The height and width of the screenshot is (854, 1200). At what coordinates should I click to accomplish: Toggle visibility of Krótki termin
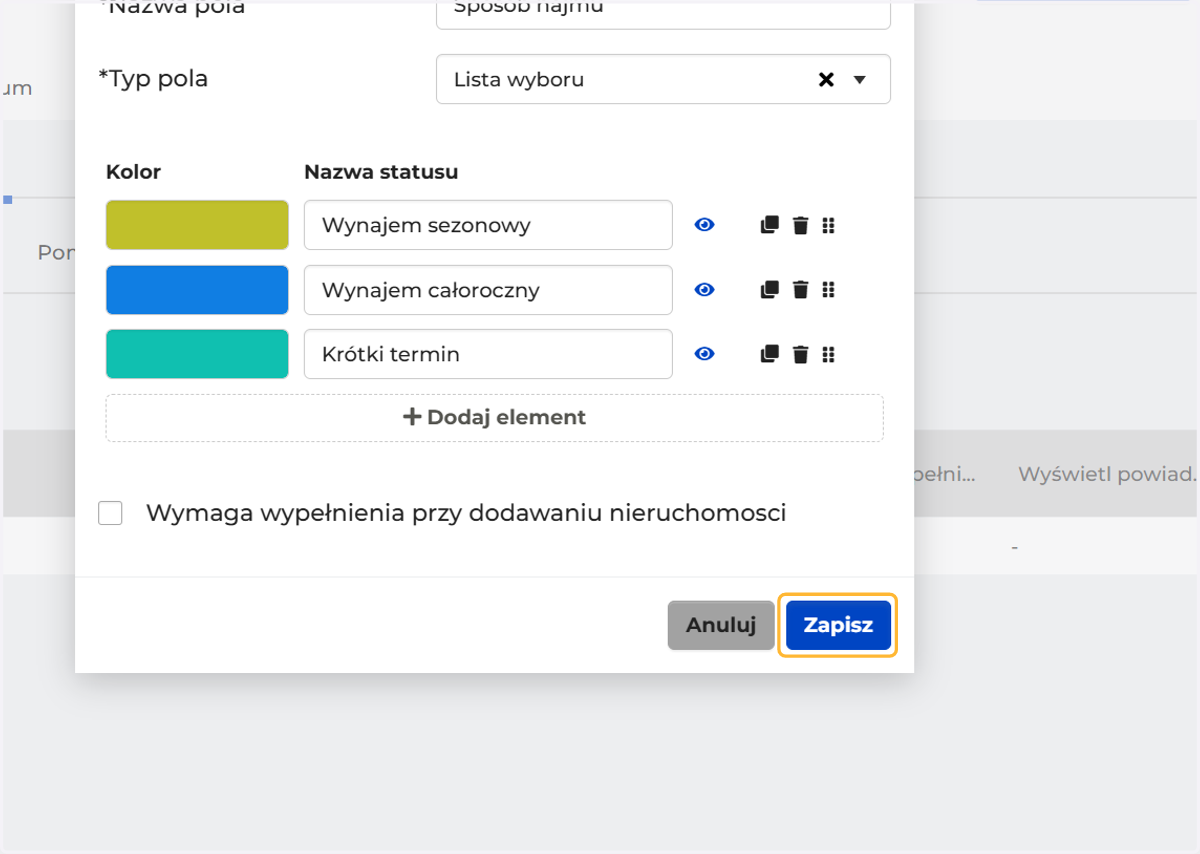705,354
